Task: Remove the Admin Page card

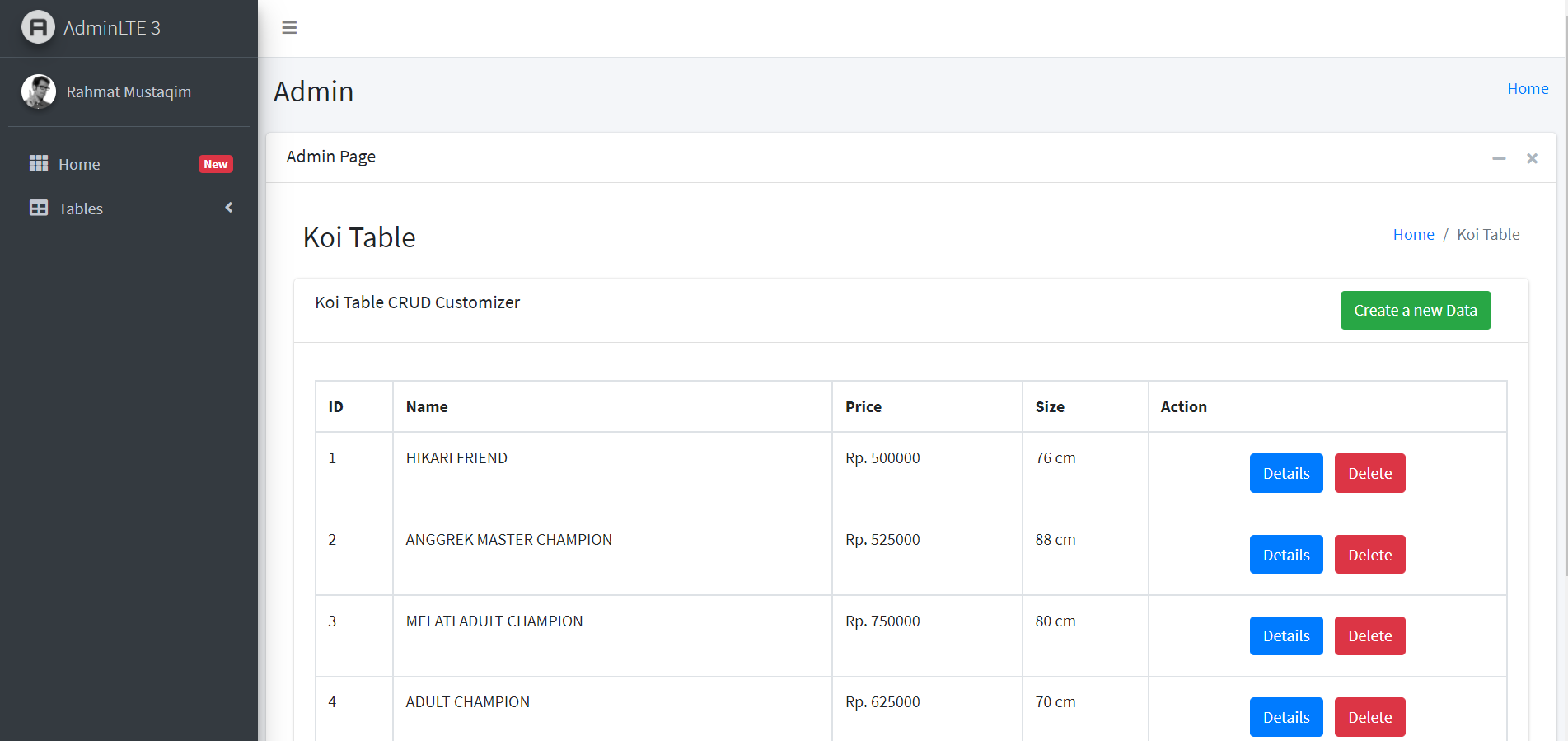Action: [1532, 158]
